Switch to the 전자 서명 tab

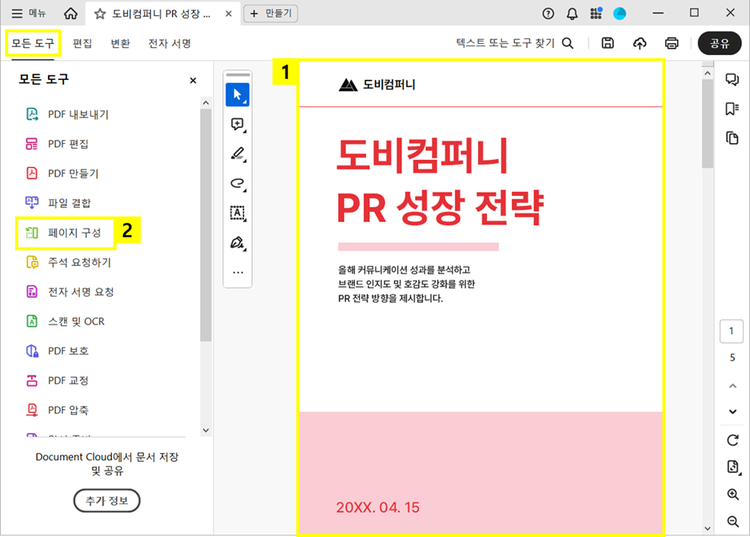(170, 44)
